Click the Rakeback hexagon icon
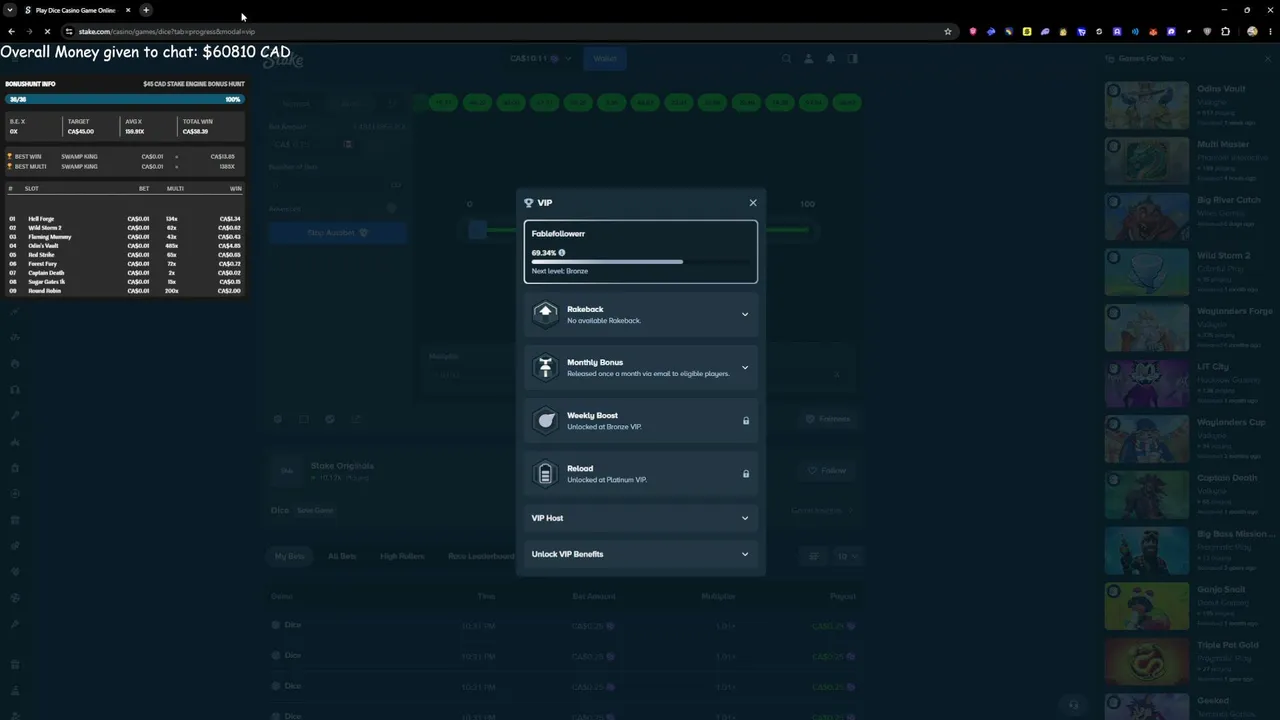Screen dimensions: 1280x720 (545, 314)
